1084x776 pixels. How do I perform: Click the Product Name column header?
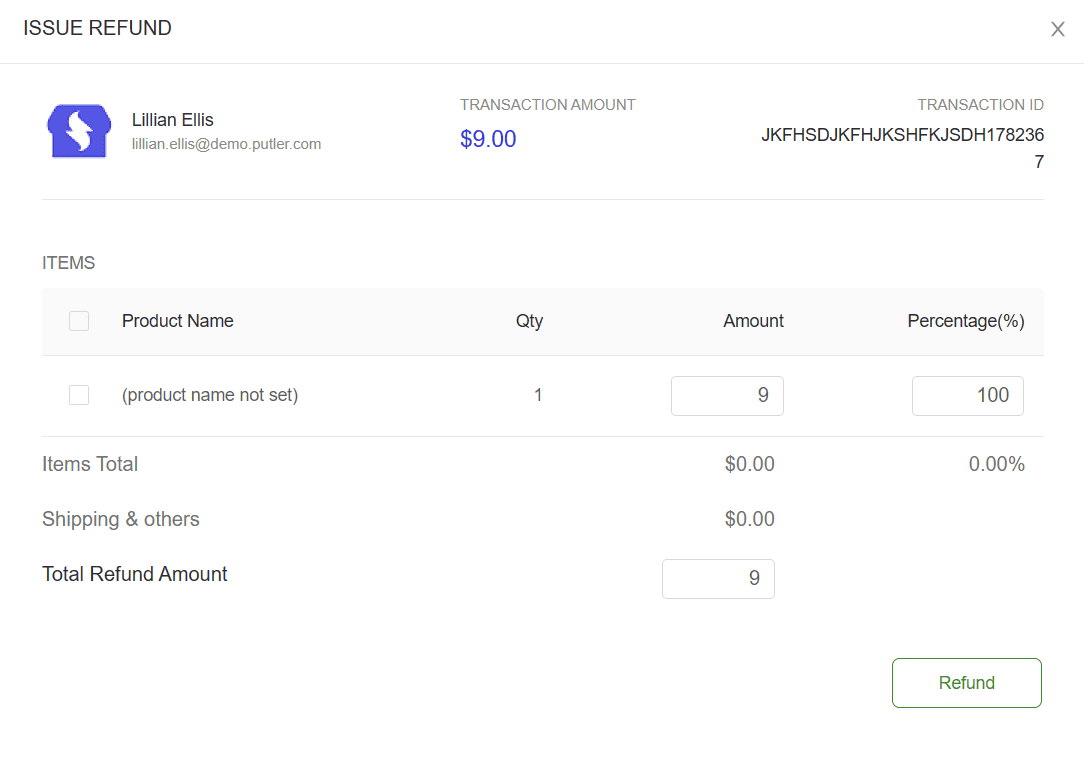pos(178,321)
